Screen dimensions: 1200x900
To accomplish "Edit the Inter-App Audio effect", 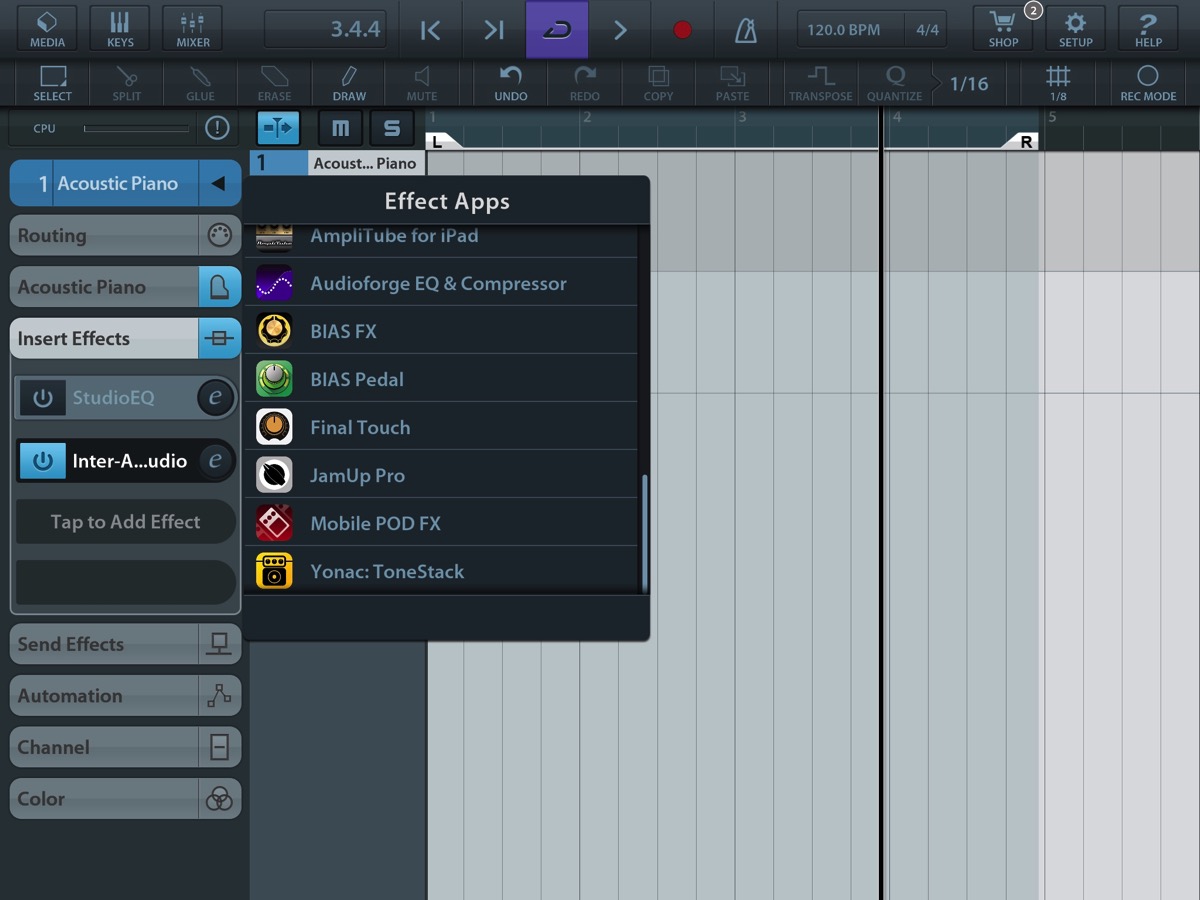I will pyautogui.click(x=214, y=461).
